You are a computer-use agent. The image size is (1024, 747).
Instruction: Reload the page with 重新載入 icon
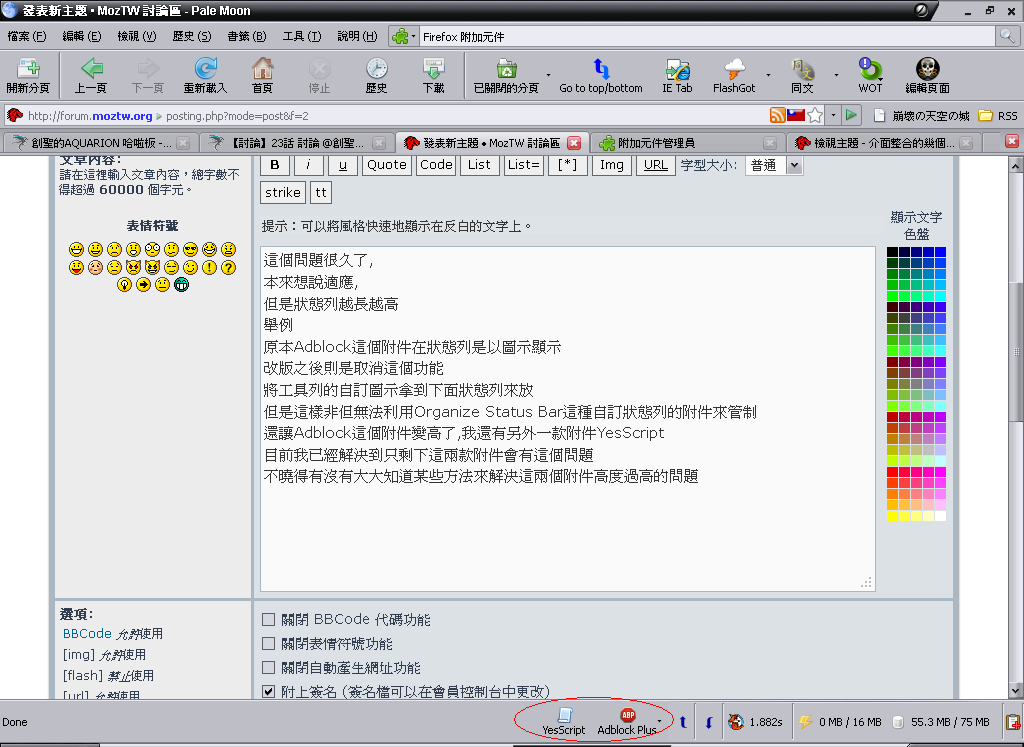tap(205, 75)
